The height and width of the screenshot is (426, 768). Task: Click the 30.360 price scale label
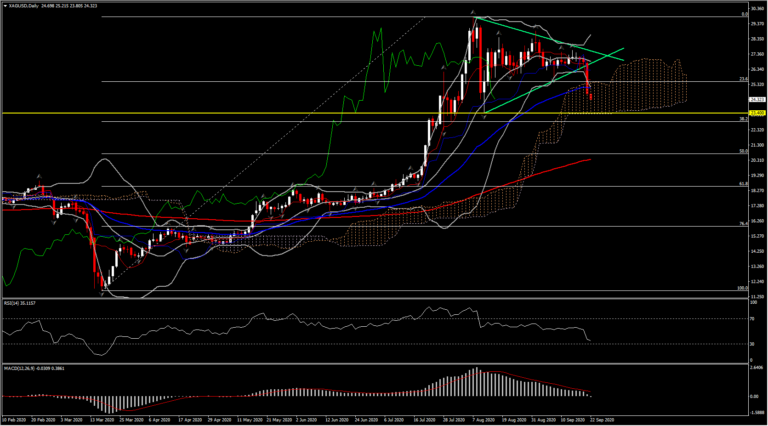click(757, 9)
